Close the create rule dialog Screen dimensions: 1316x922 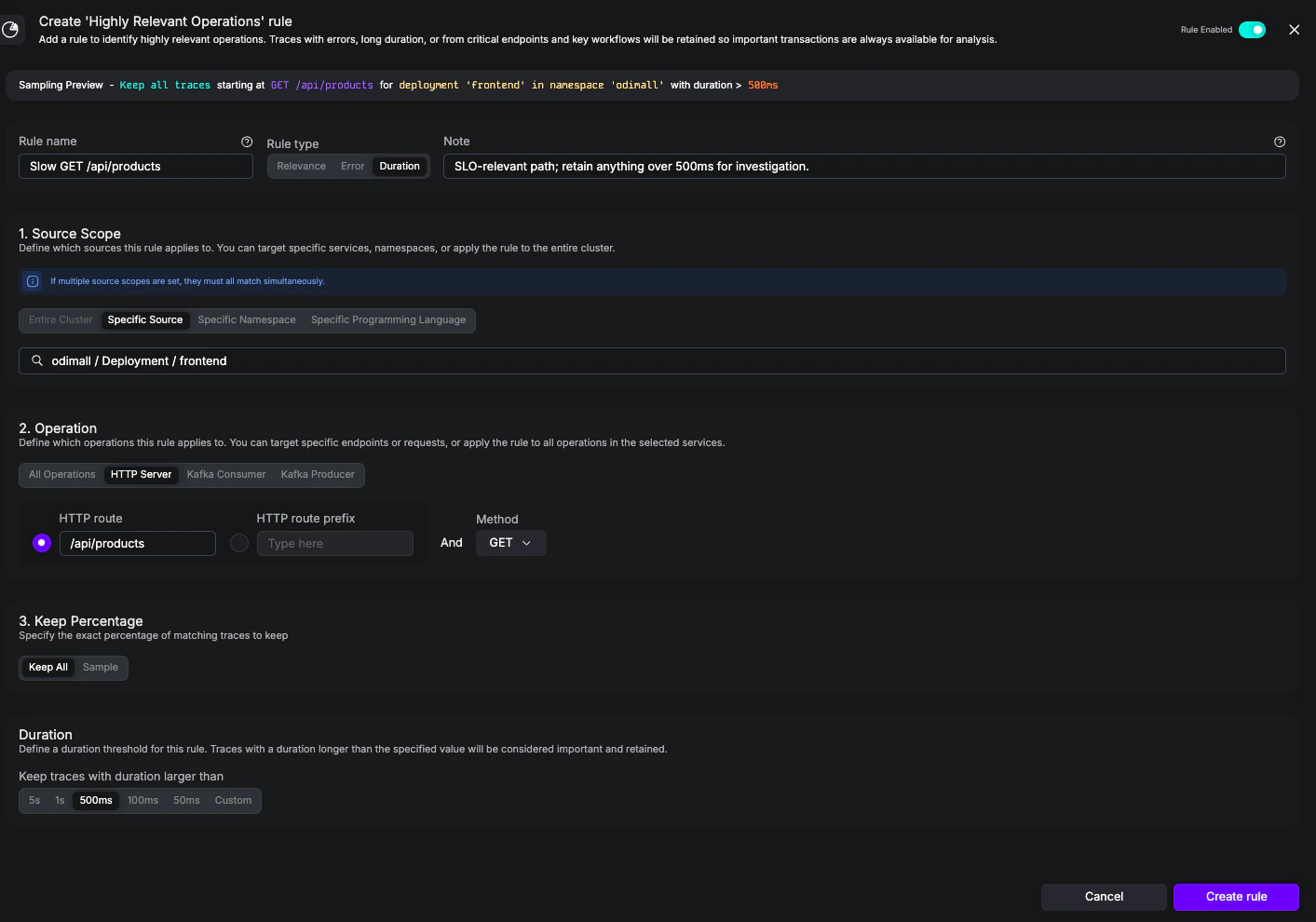point(1294,30)
